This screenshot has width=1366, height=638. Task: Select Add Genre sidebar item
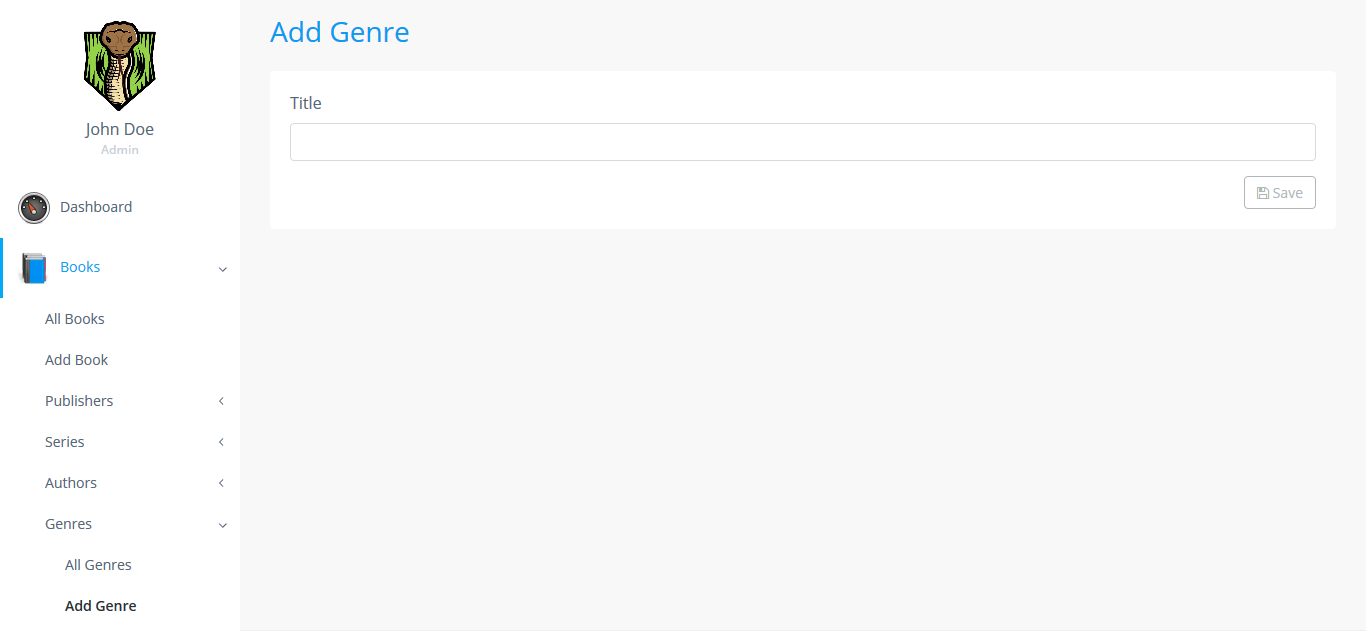pyautogui.click(x=101, y=606)
